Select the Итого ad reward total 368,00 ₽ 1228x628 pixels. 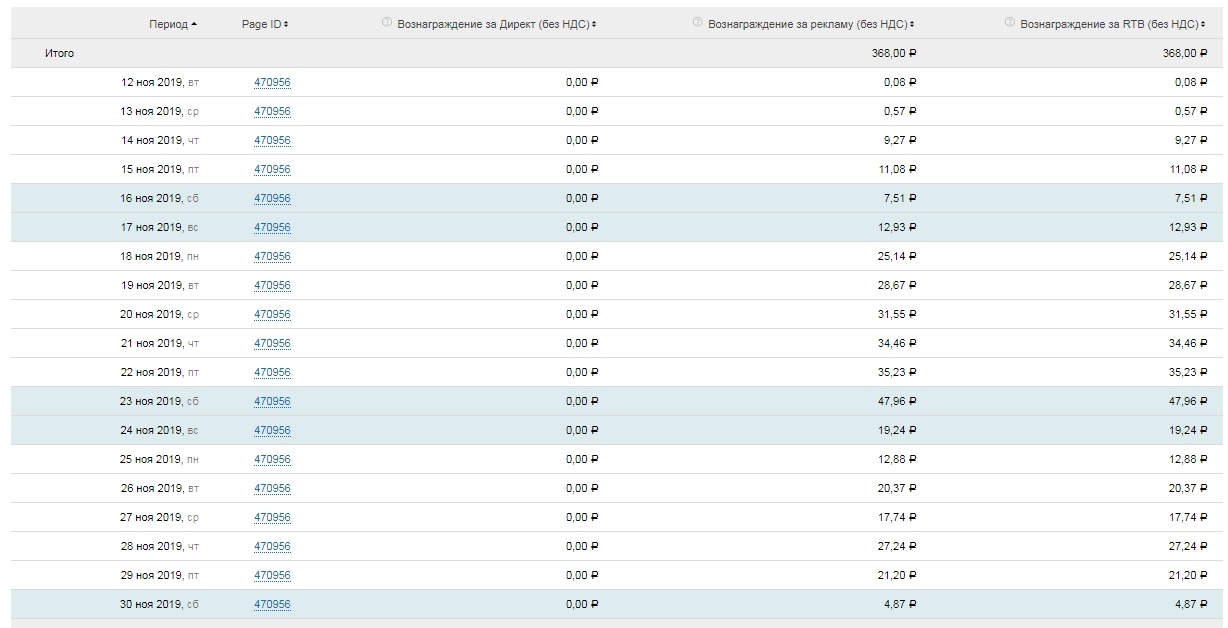pyautogui.click(x=894, y=53)
